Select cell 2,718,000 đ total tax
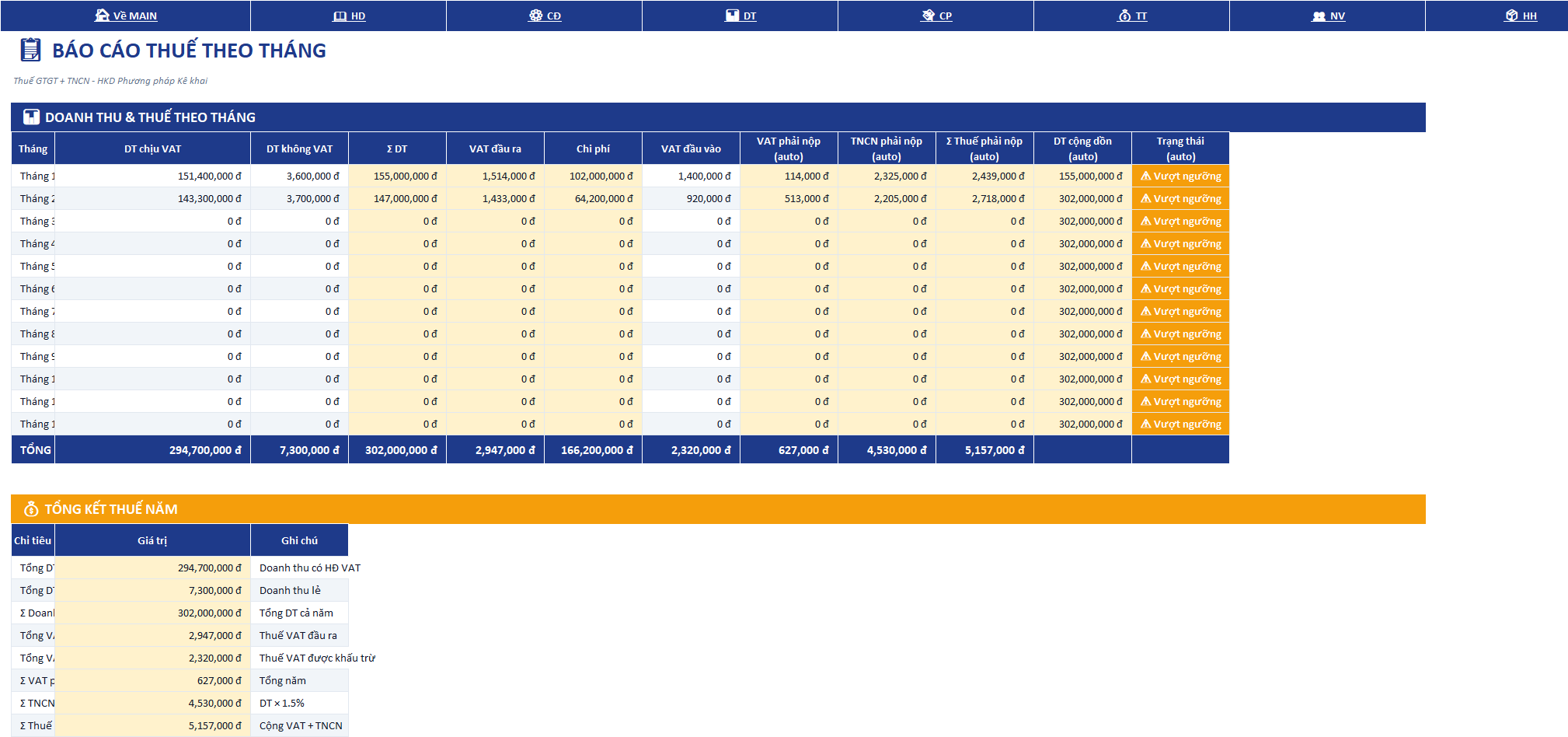Viewport: 1568px width, 737px height. (984, 199)
